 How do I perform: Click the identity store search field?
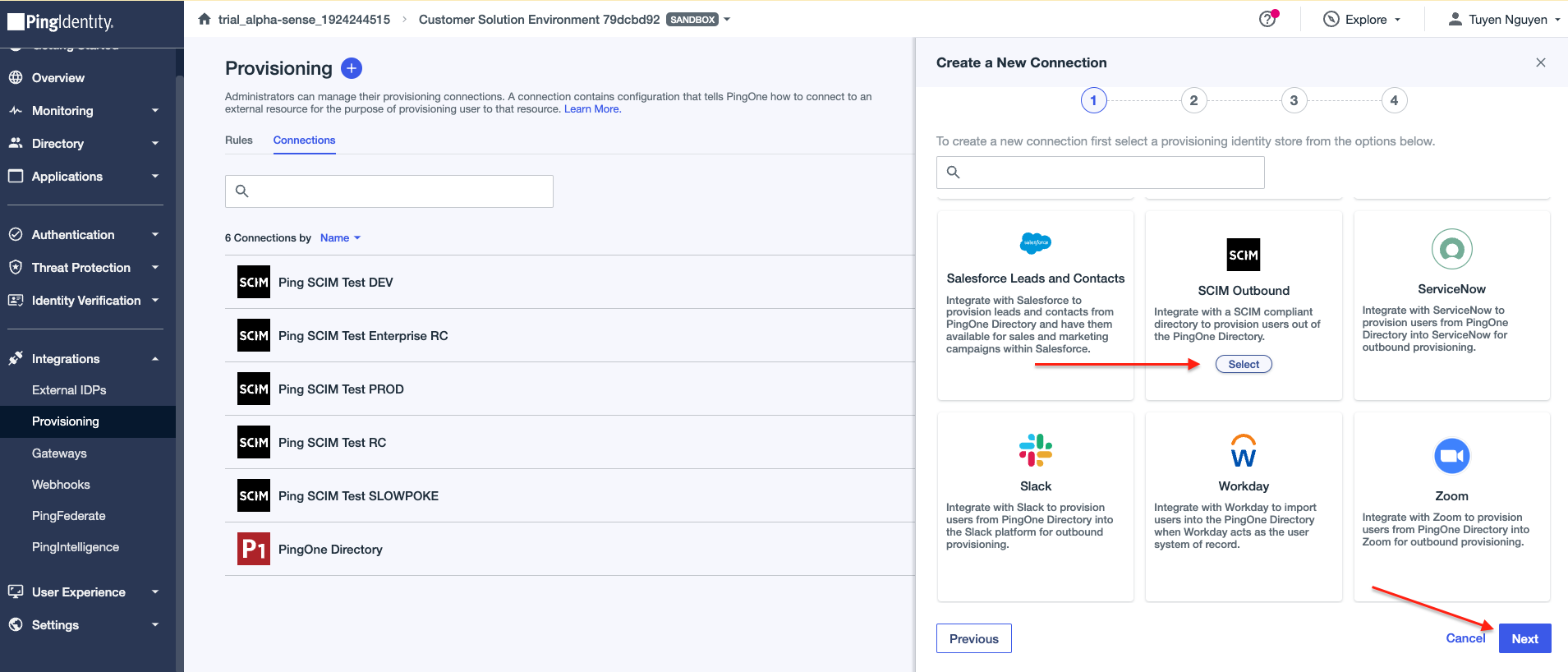point(1100,172)
